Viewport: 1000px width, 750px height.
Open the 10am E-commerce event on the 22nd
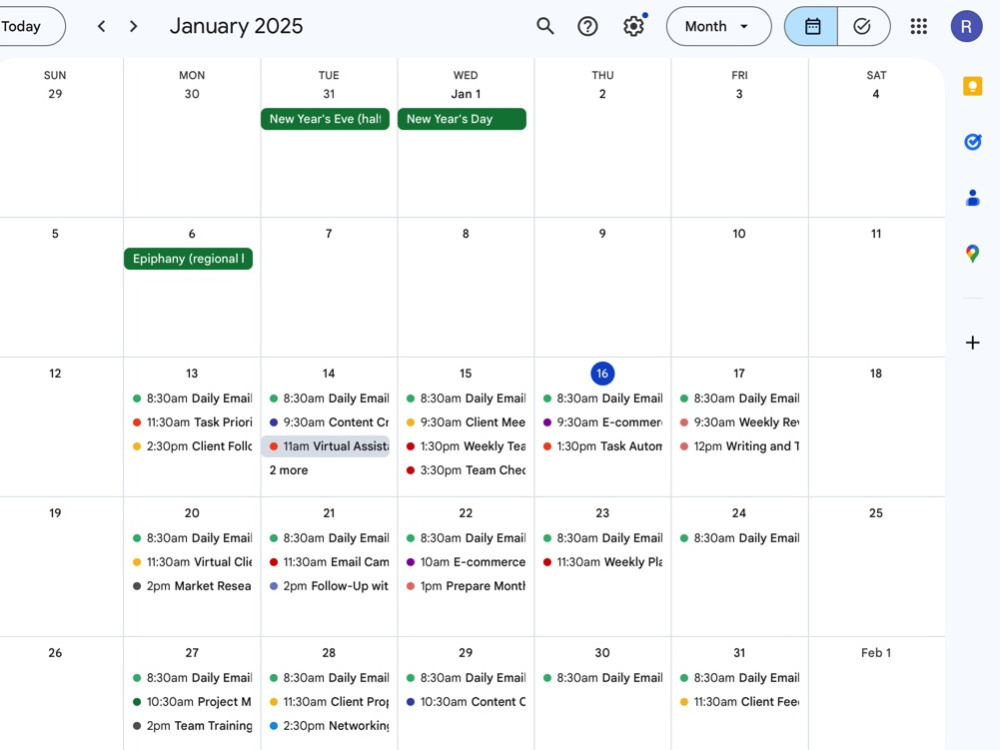pos(466,562)
